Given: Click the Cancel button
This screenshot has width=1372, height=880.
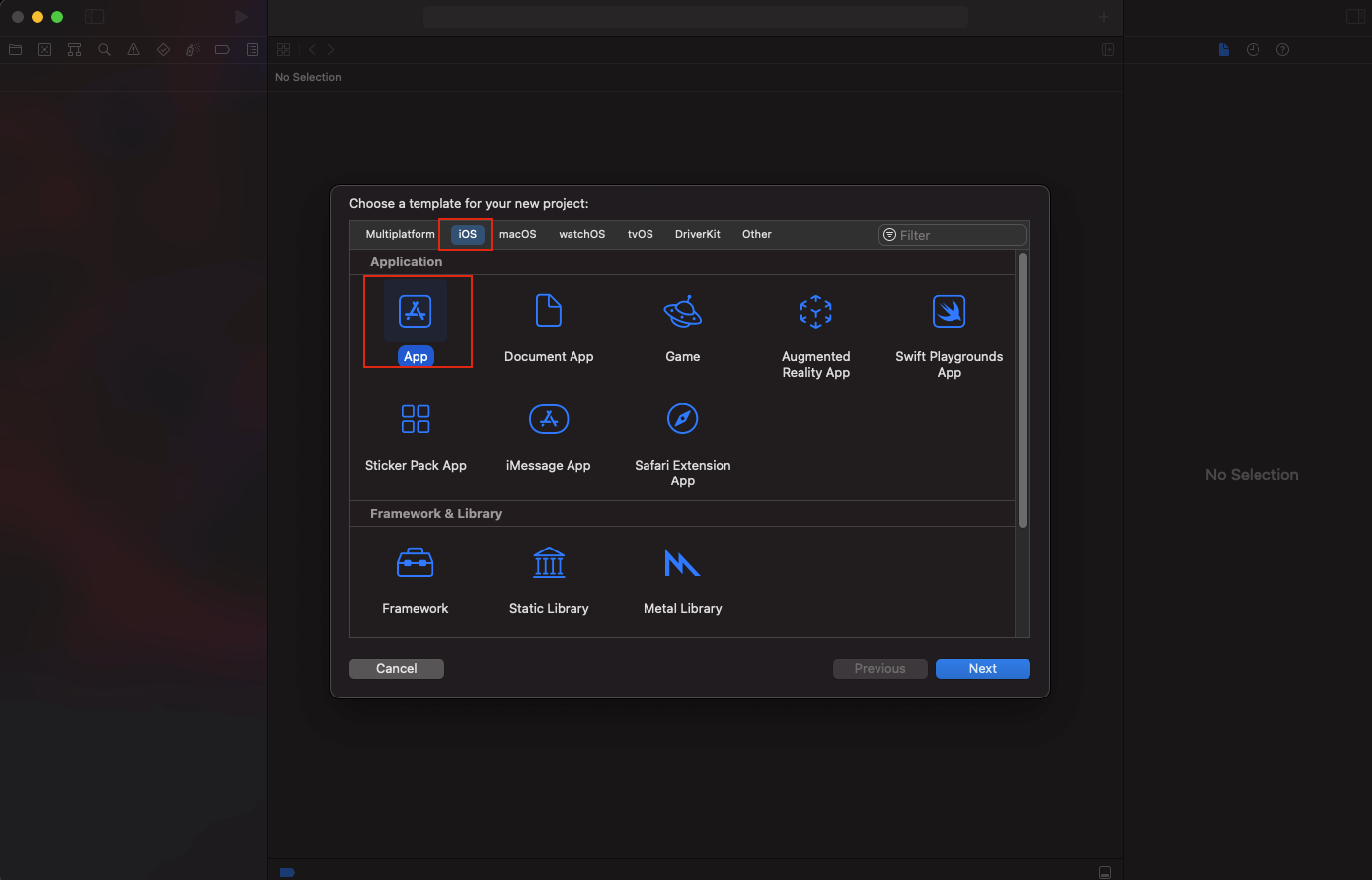Looking at the screenshot, I should (x=397, y=669).
